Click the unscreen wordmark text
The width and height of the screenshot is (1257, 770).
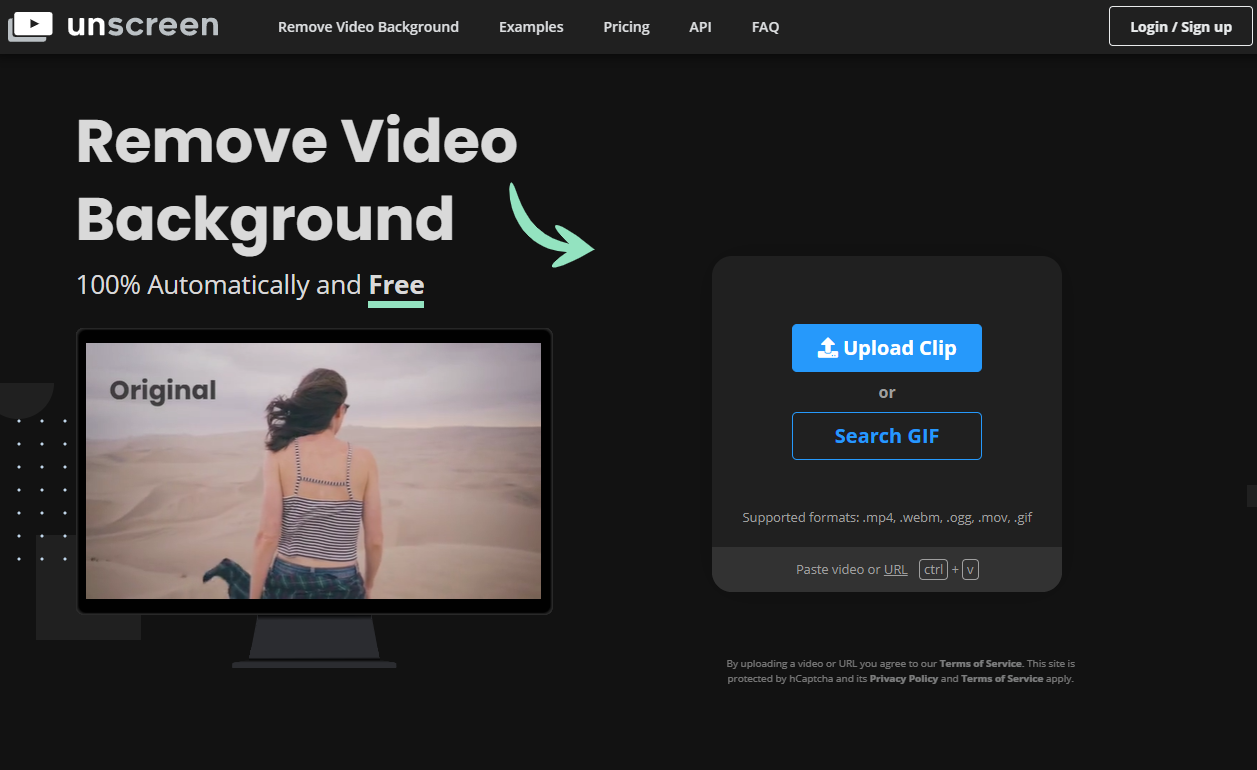[142, 26]
